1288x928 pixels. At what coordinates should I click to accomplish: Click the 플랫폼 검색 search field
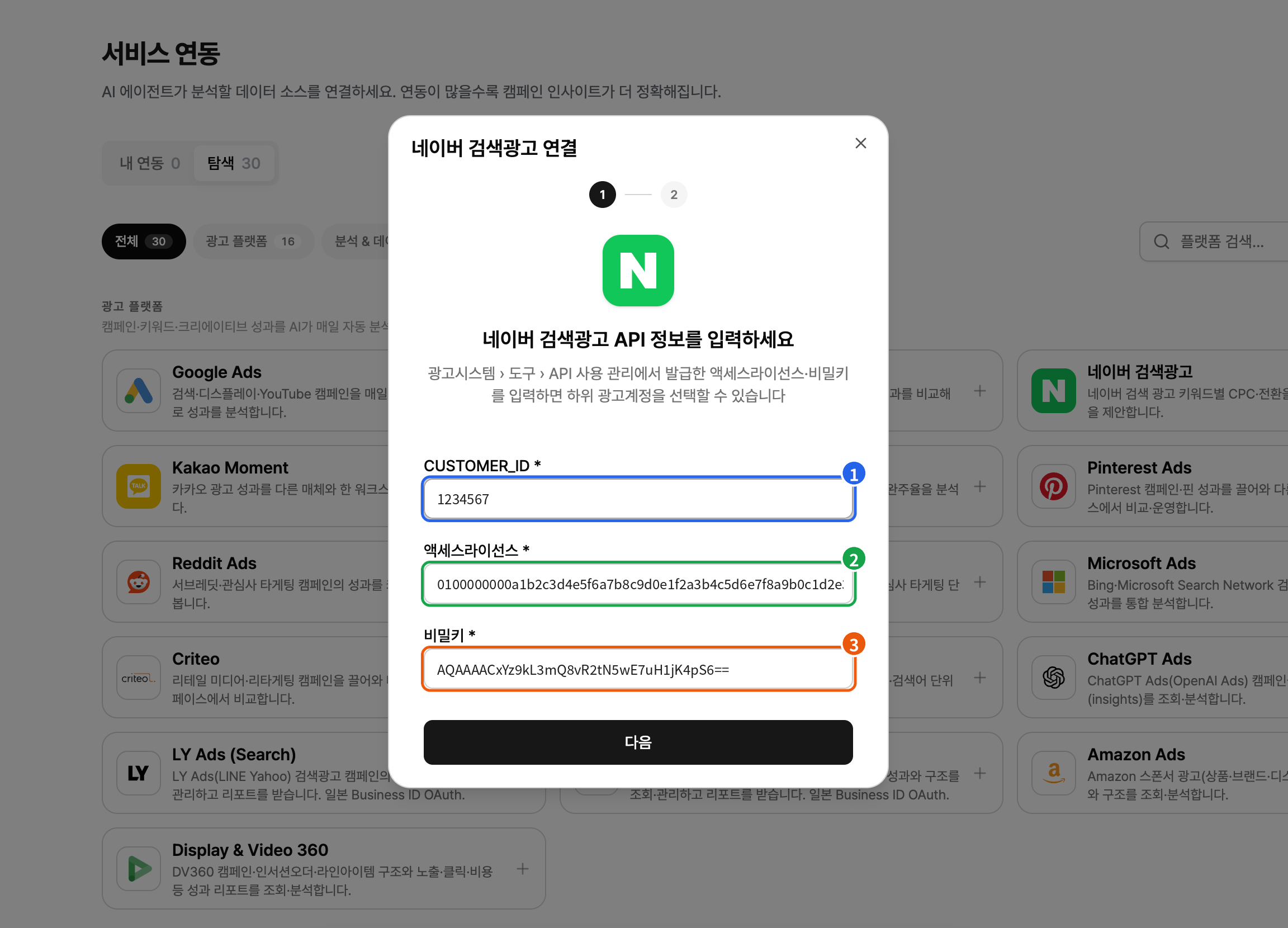pos(1214,242)
